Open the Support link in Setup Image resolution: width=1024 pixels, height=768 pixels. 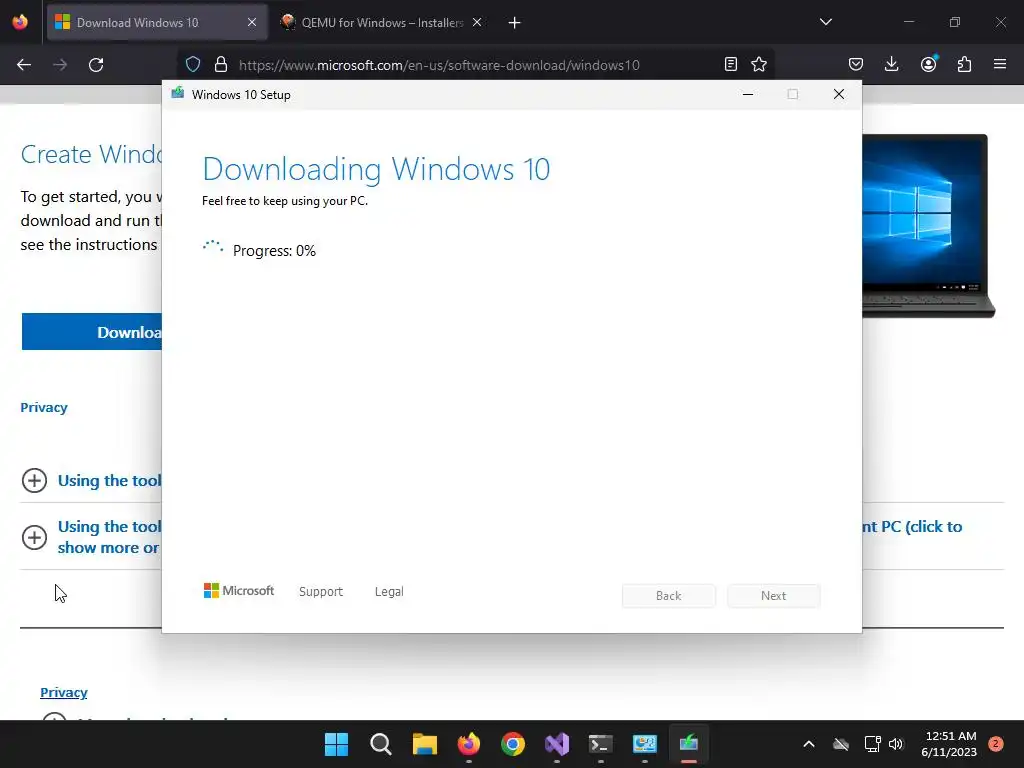point(321,591)
